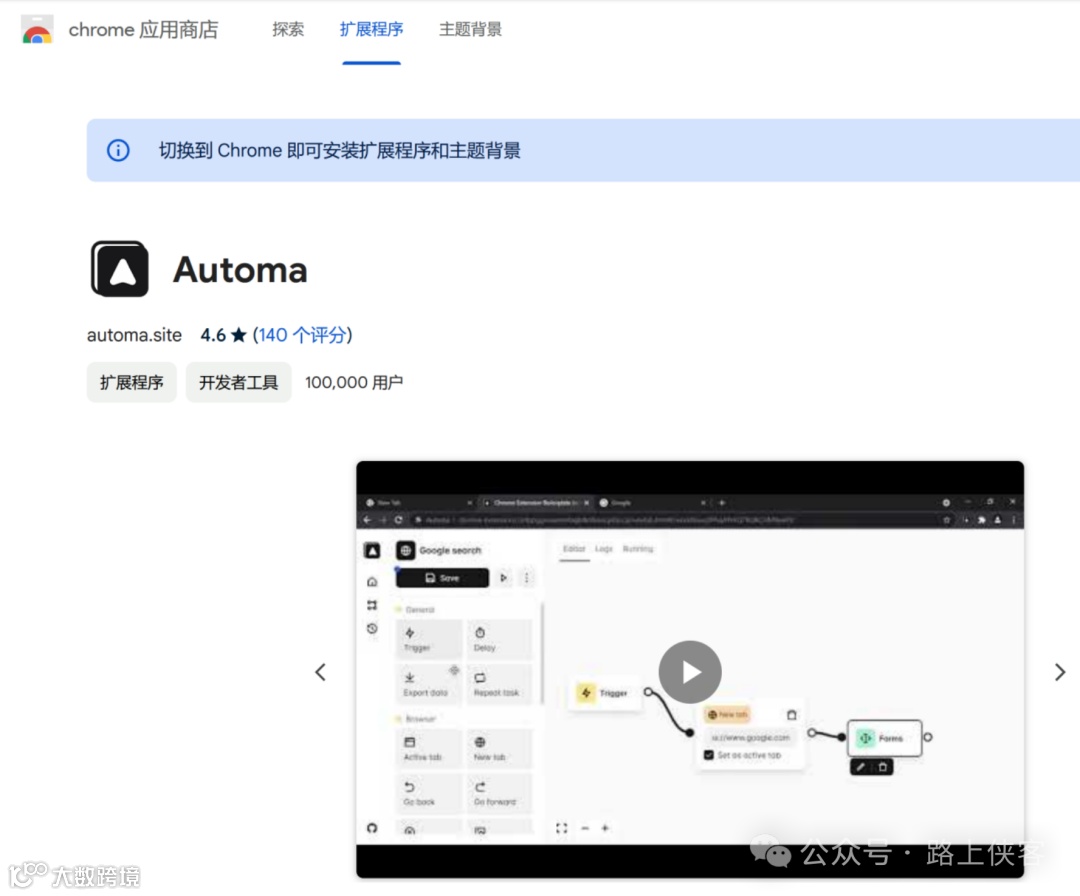1080x896 pixels.
Task: Click the home icon in Automa sidebar
Action: pos(372,582)
